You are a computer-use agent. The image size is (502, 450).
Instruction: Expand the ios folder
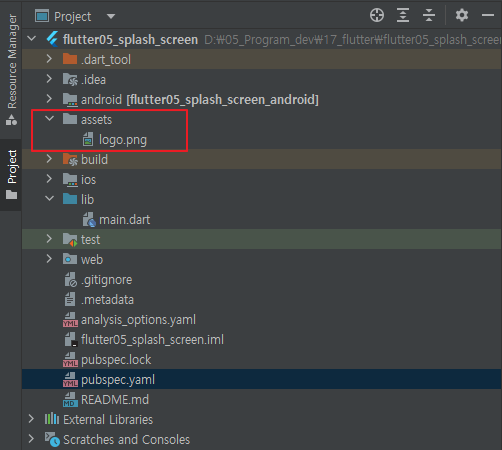[49, 179]
